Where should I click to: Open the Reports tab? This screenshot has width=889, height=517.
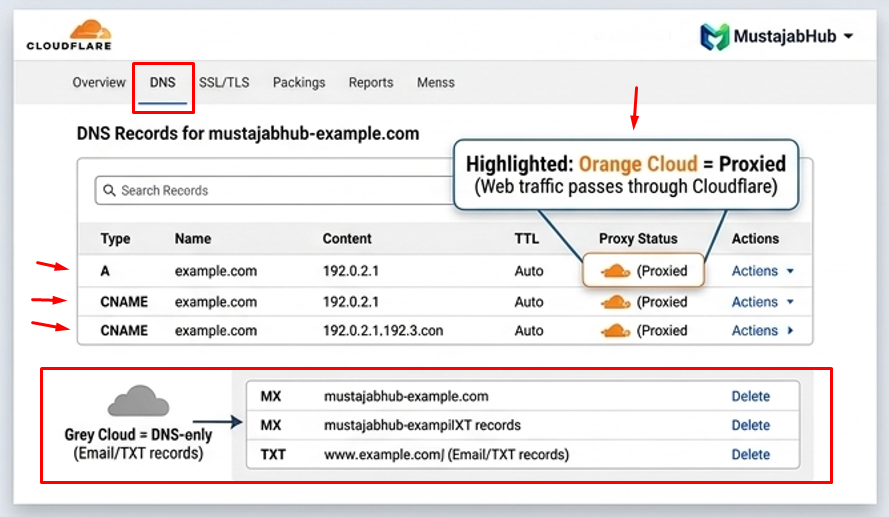371,83
